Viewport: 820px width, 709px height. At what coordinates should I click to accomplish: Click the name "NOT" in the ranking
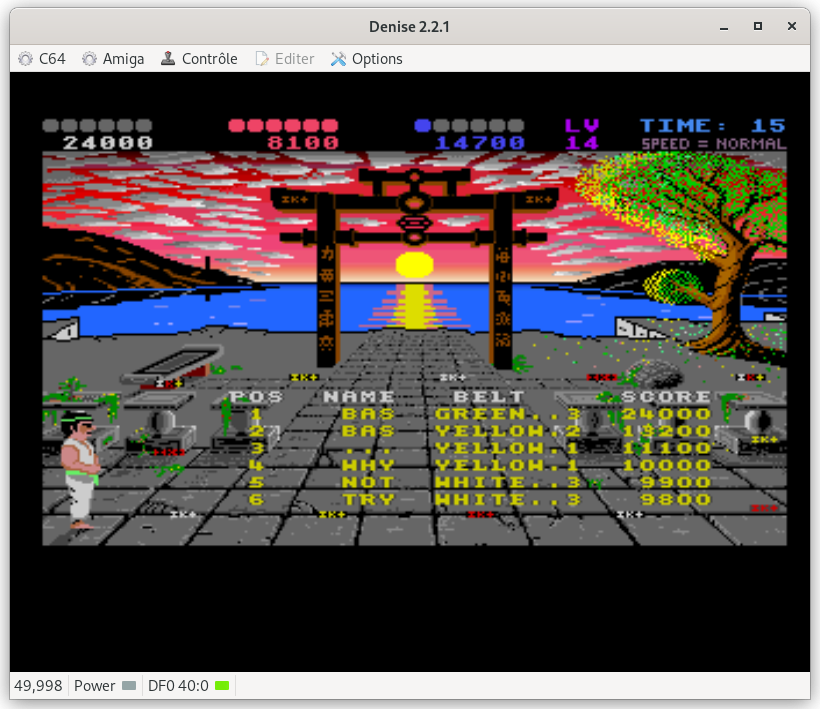pyautogui.click(x=368, y=483)
